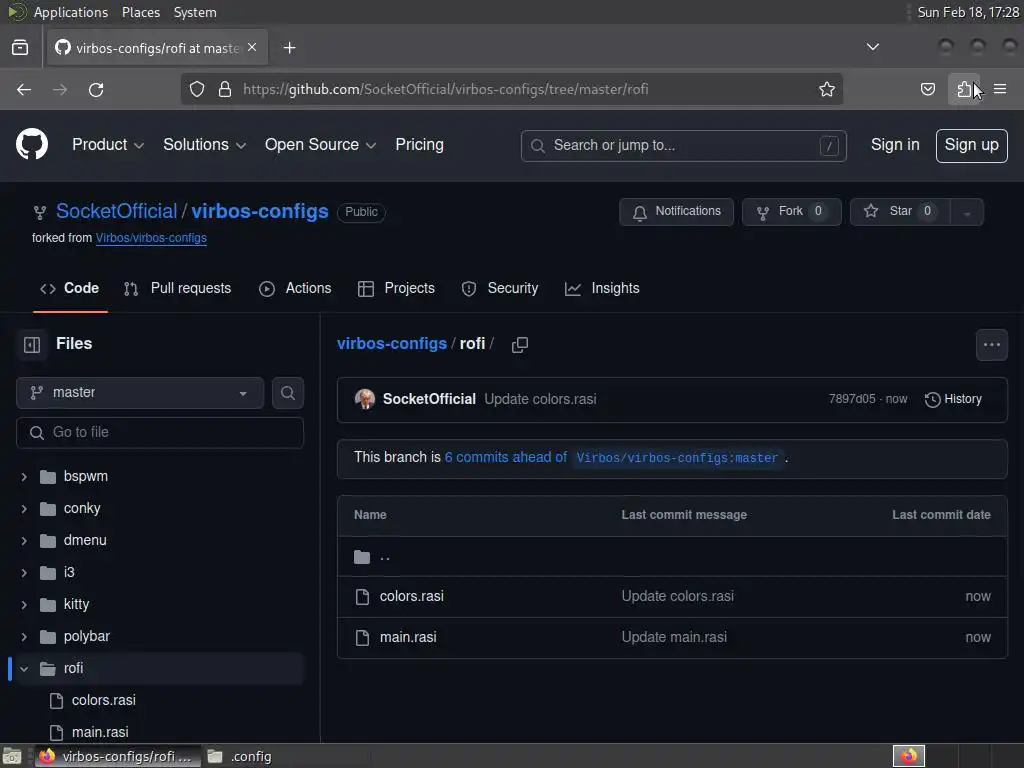
Task: Switch to the Projects tab
Action: point(396,289)
